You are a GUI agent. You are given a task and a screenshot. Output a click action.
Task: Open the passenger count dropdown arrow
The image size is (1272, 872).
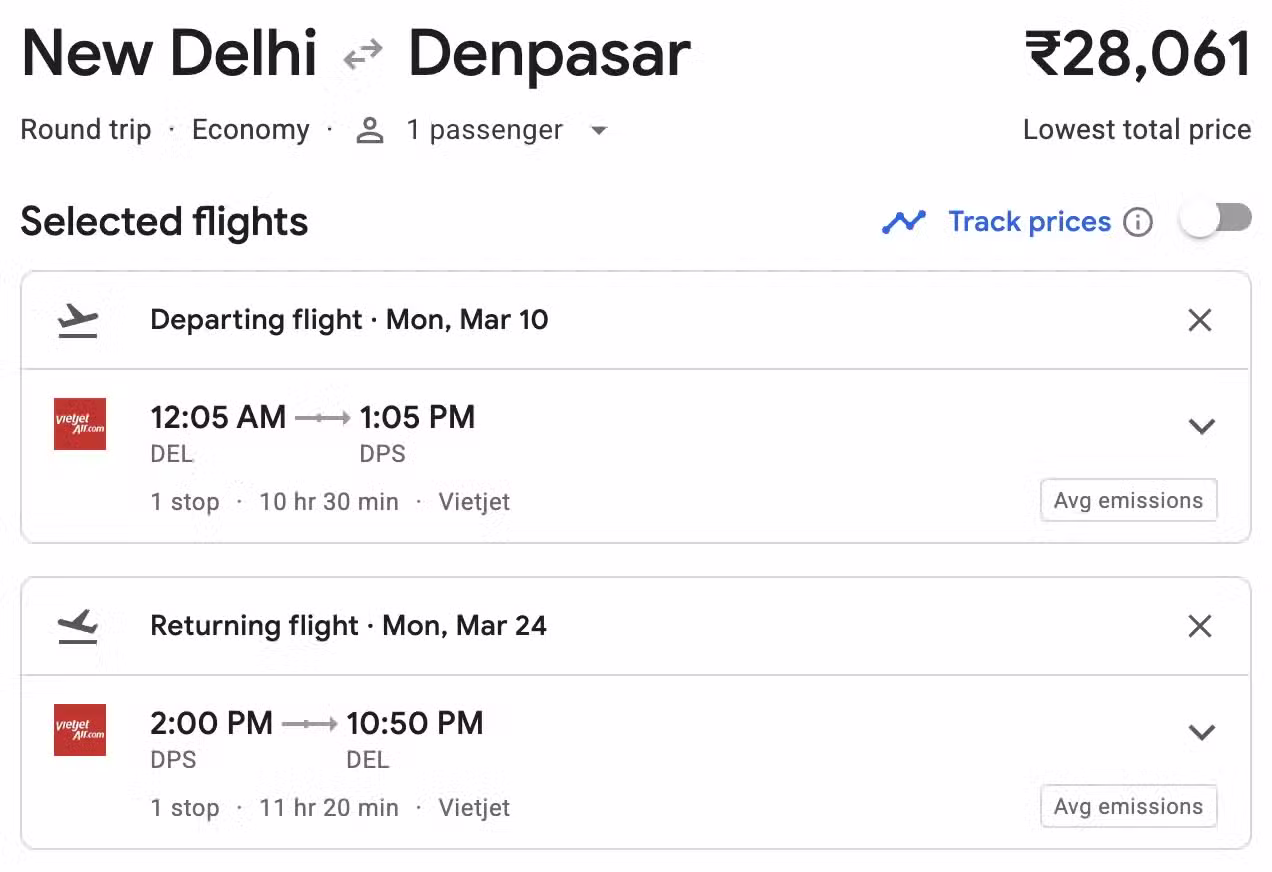[x=599, y=131]
